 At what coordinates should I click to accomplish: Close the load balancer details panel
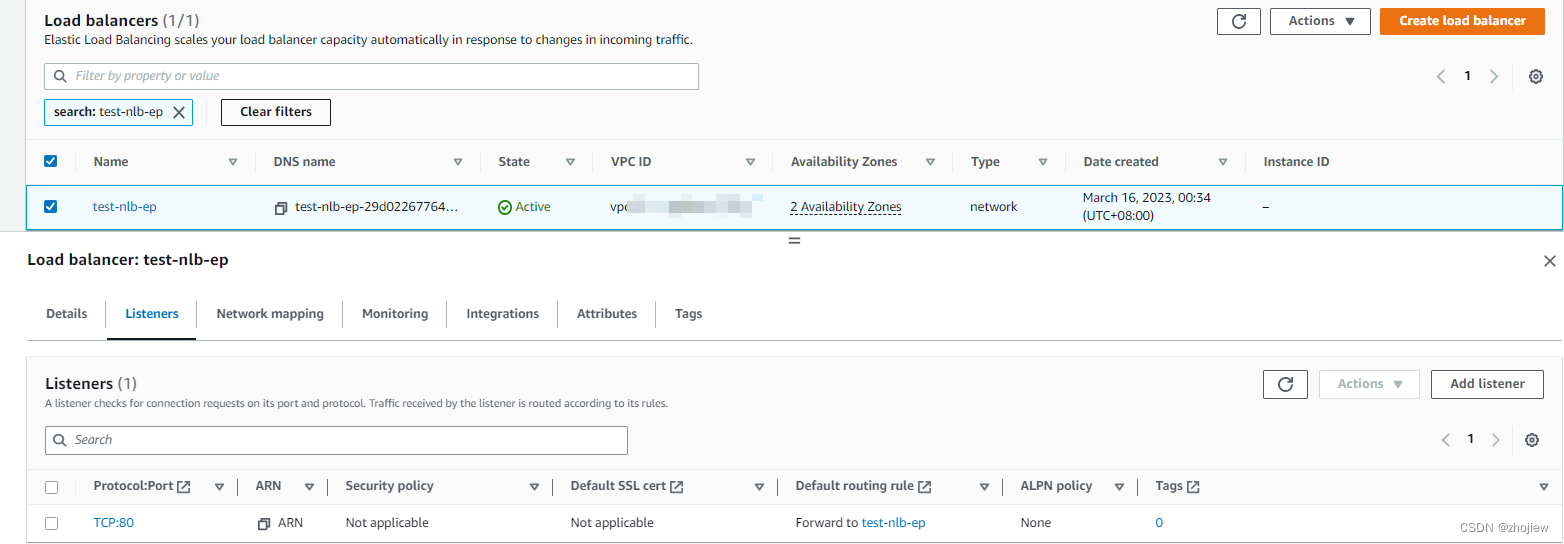[1550, 261]
